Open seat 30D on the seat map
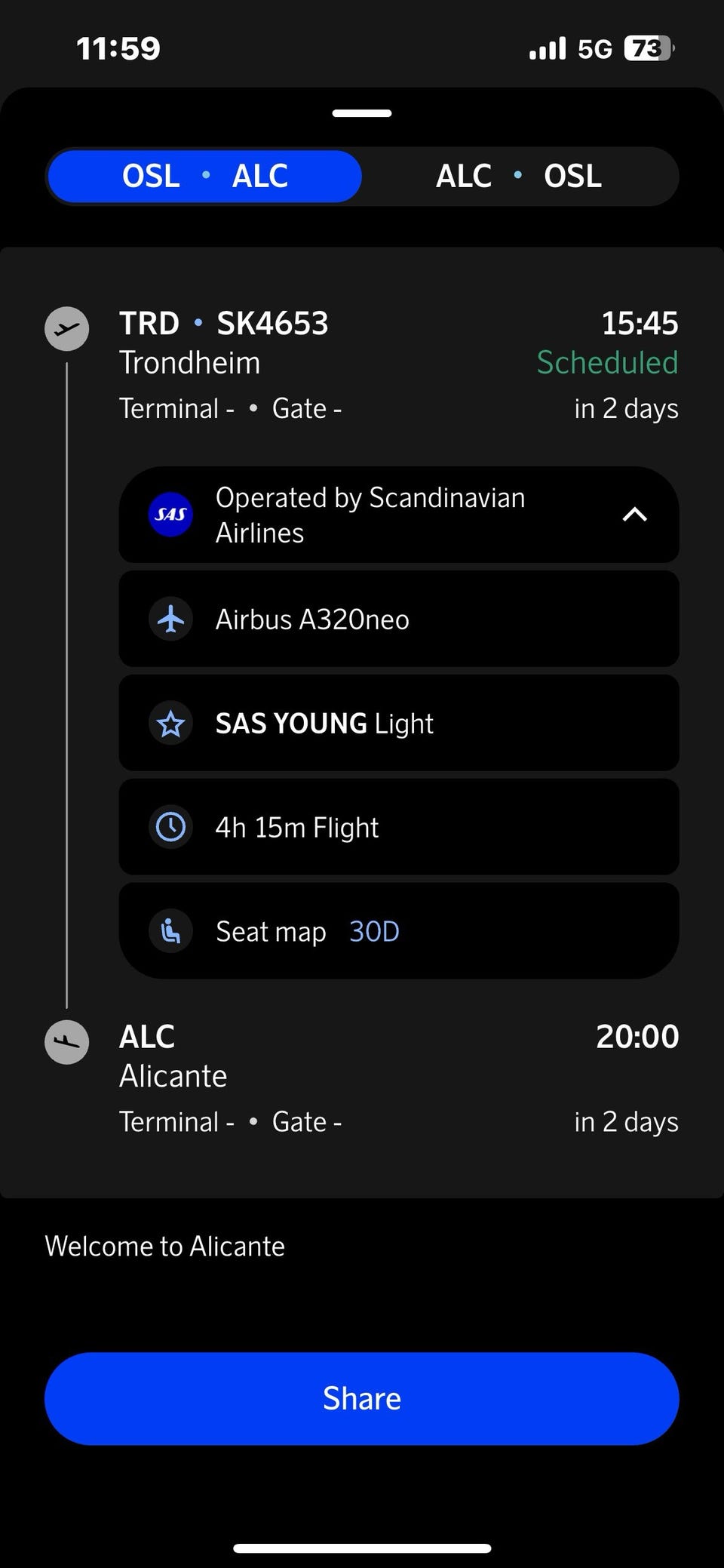 point(374,931)
